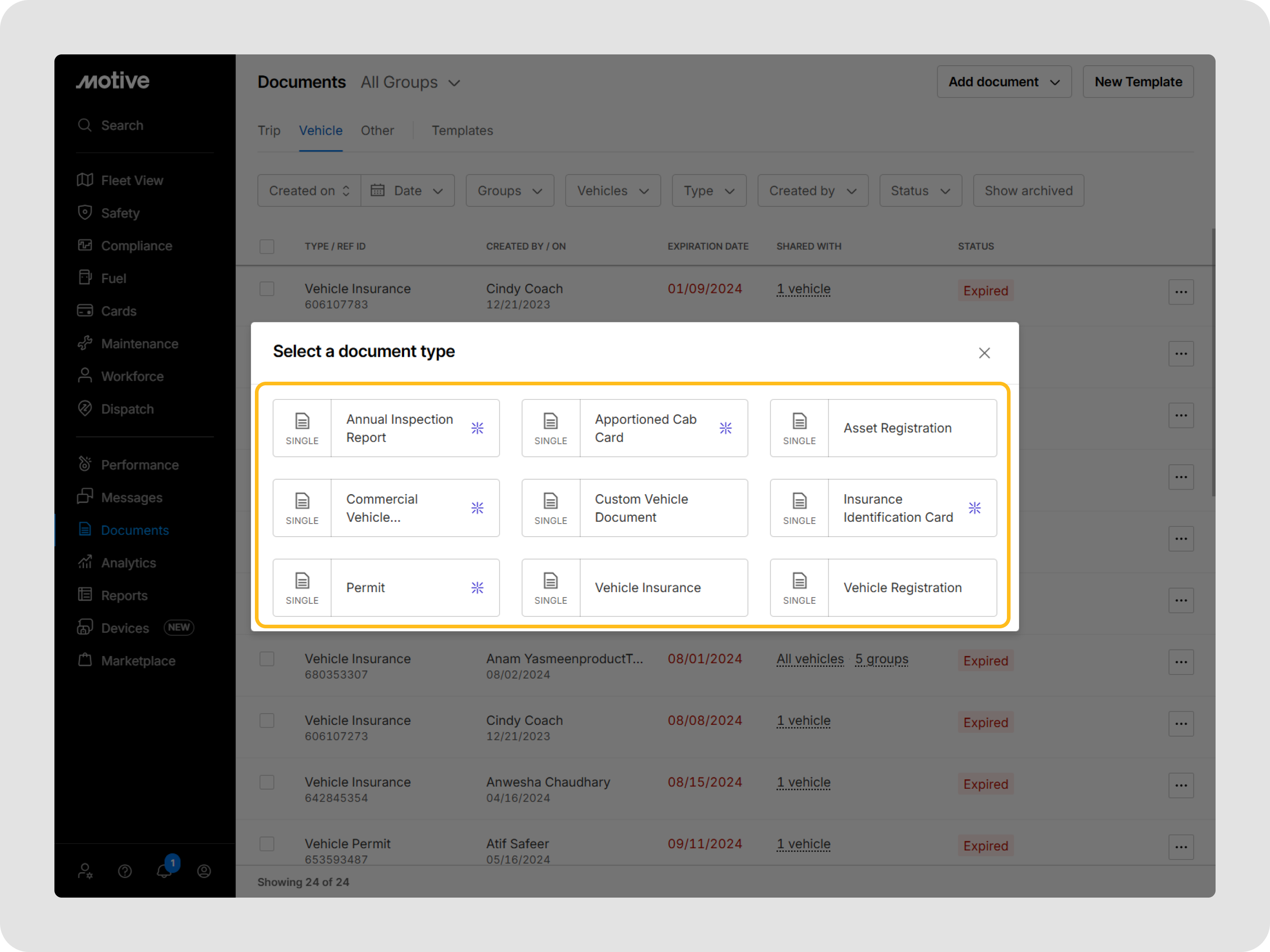This screenshot has height=952, width=1270.
Task: Switch to the Templates tab
Action: [x=462, y=130]
